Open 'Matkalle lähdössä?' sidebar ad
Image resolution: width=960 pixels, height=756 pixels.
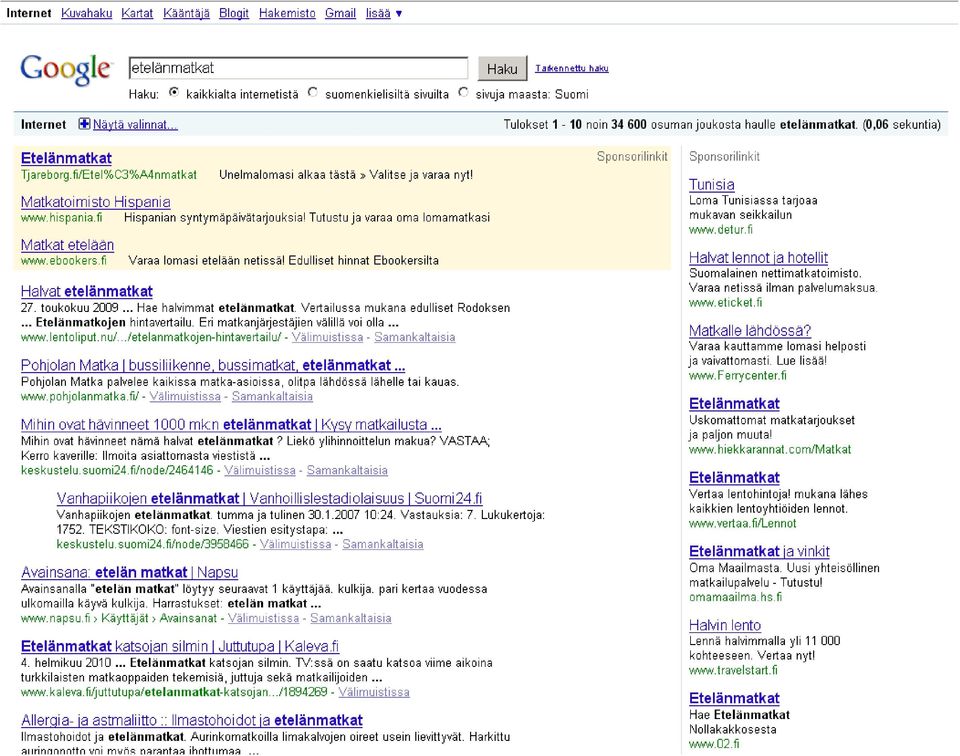pyautogui.click(x=750, y=331)
